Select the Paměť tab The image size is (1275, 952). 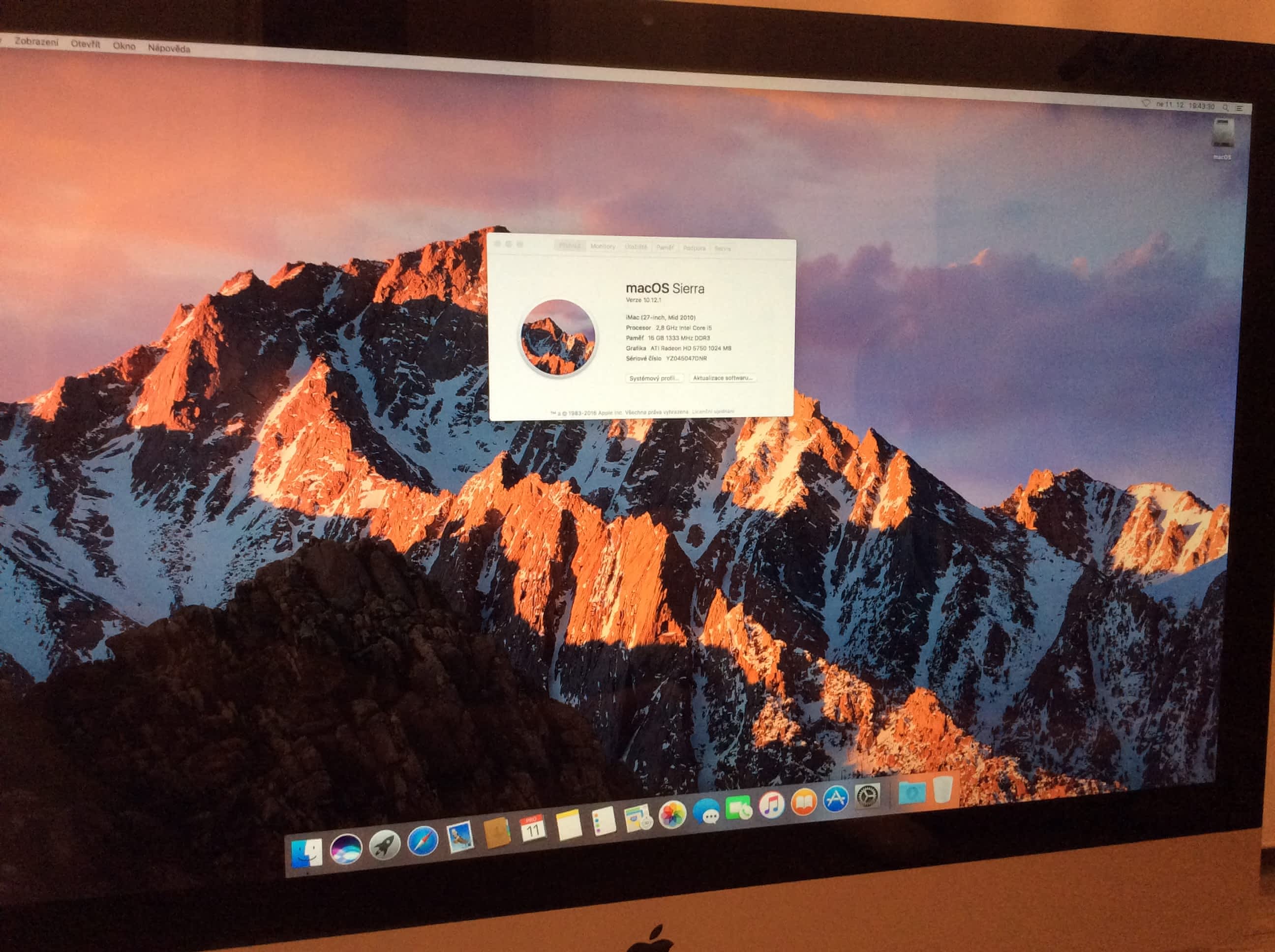coord(665,247)
